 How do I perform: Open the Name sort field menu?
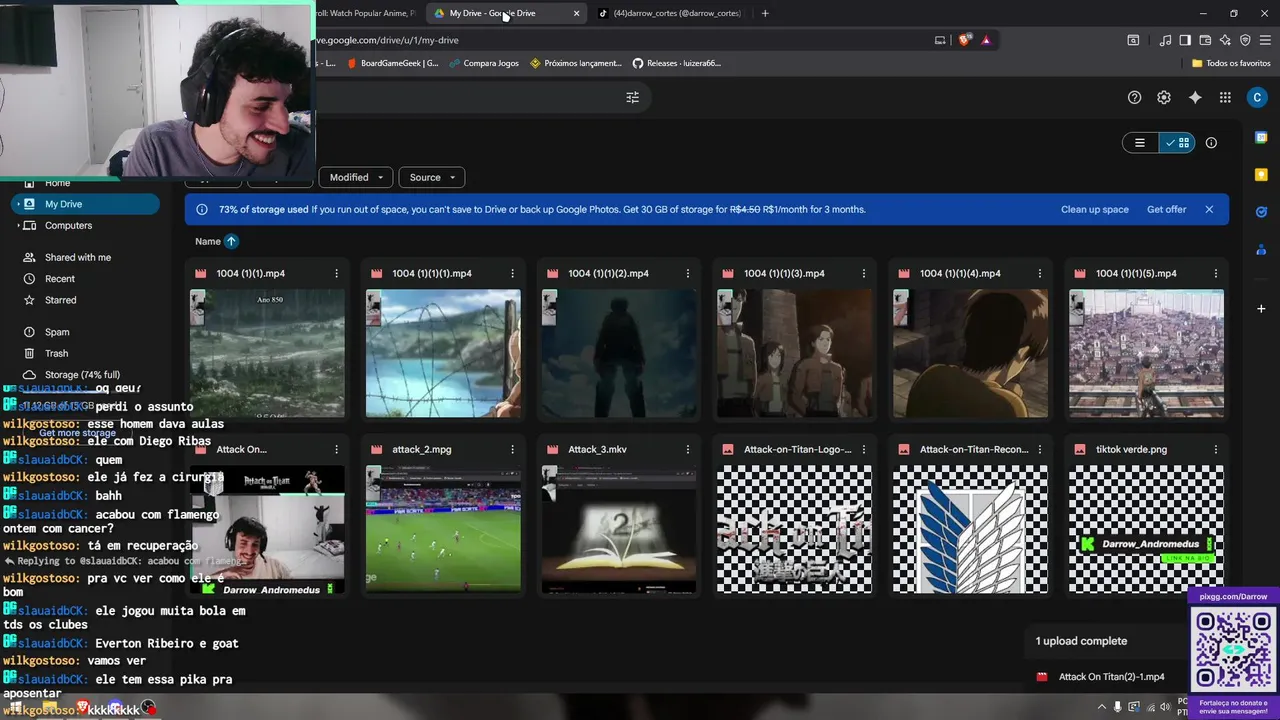tap(208, 241)
